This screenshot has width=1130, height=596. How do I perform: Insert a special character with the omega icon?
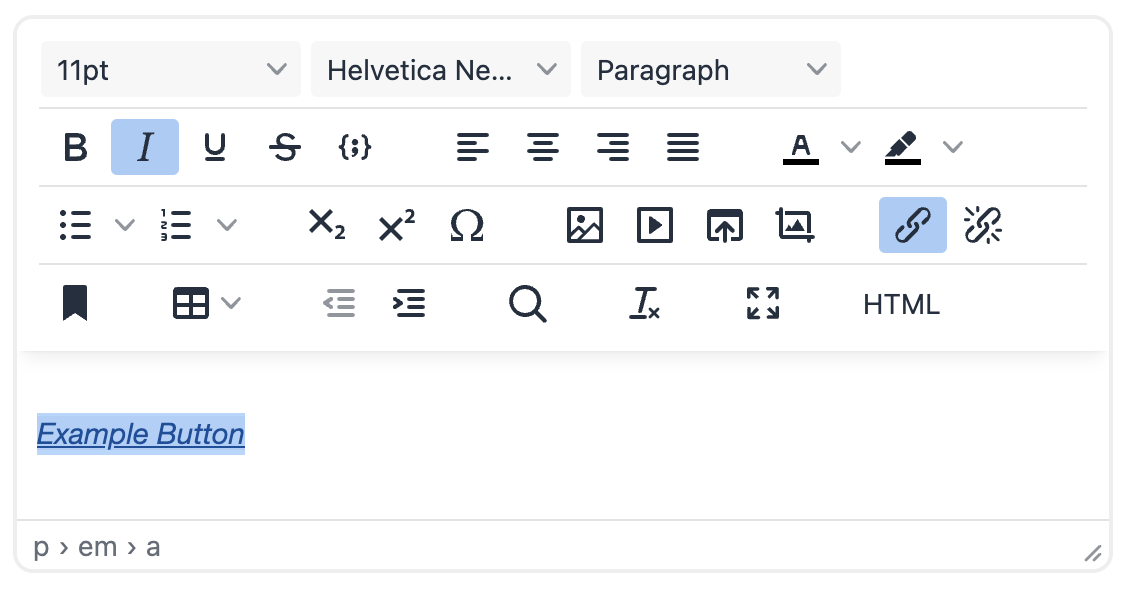[x=467, y=225]
